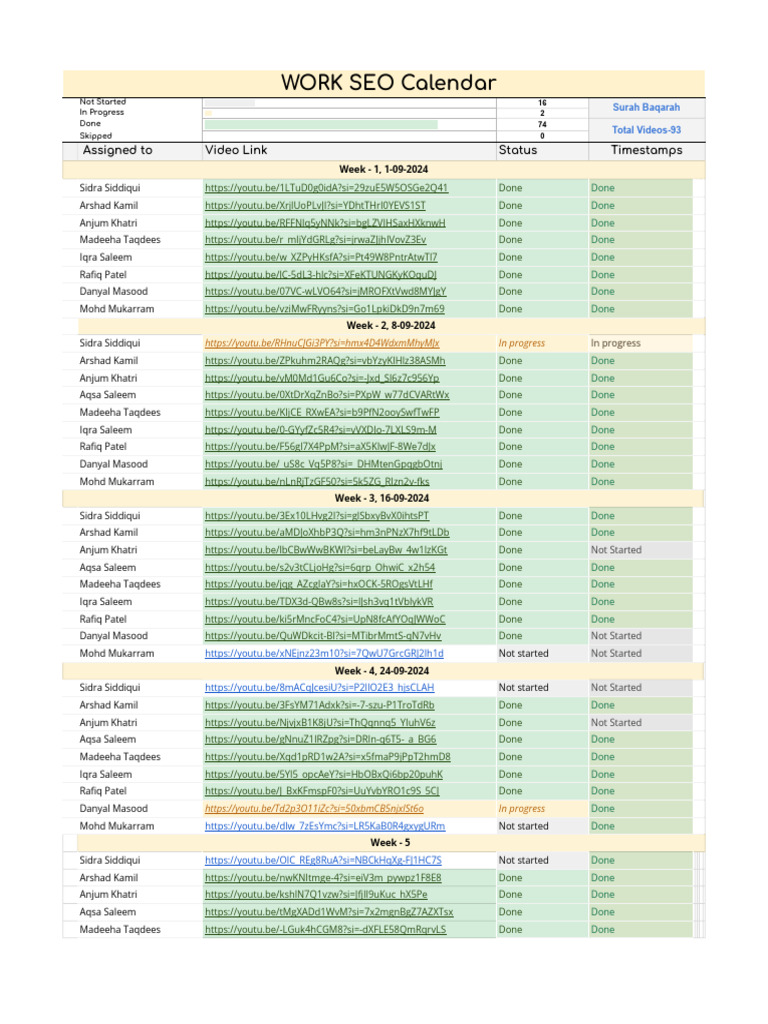Open Arshad Kamil's Week 1 video link
This screenshot has width=768, height=1024.
(315, 206)
